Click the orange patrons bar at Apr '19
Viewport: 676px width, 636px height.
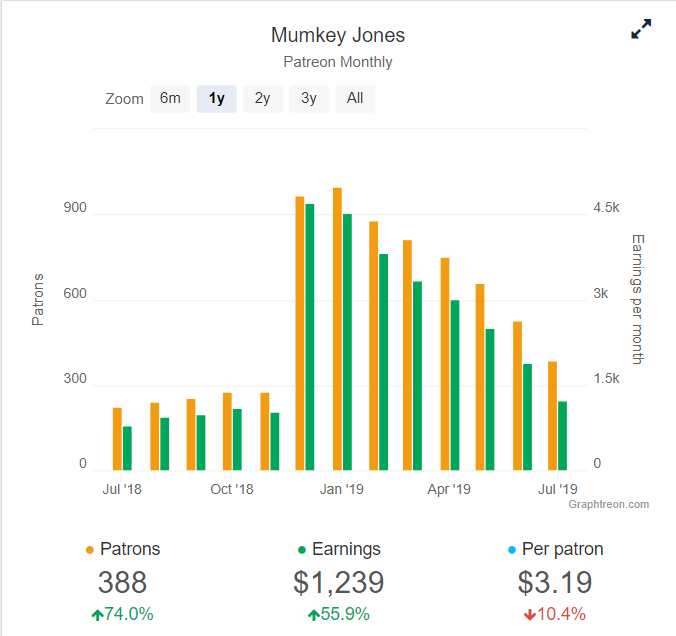(445, 364)
